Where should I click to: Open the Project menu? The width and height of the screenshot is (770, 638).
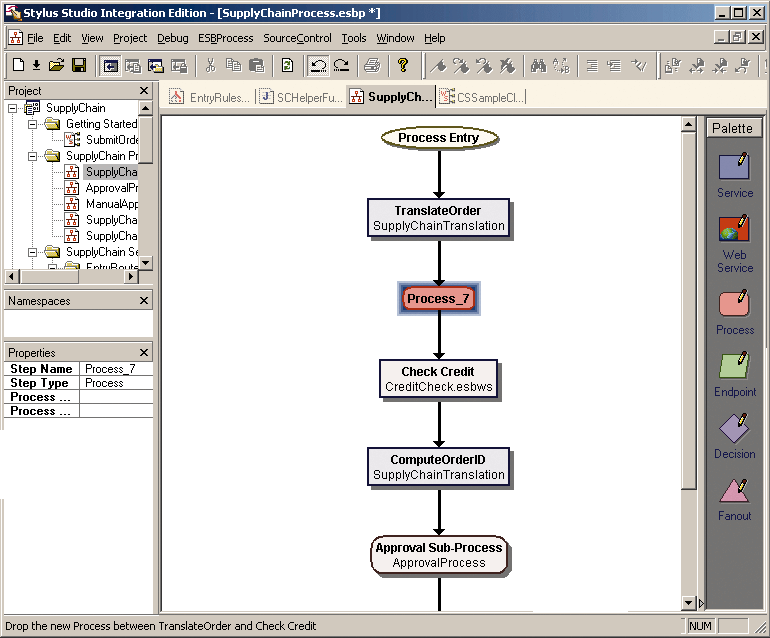(x=130, y=38)
